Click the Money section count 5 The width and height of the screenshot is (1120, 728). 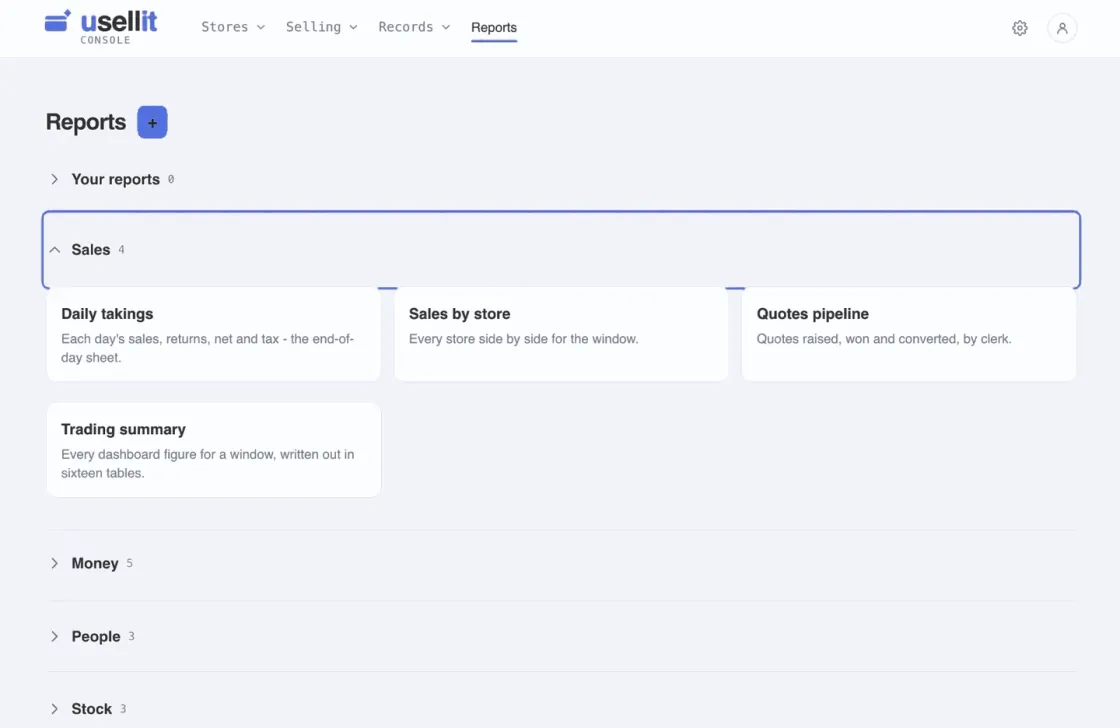click(129, 563)
